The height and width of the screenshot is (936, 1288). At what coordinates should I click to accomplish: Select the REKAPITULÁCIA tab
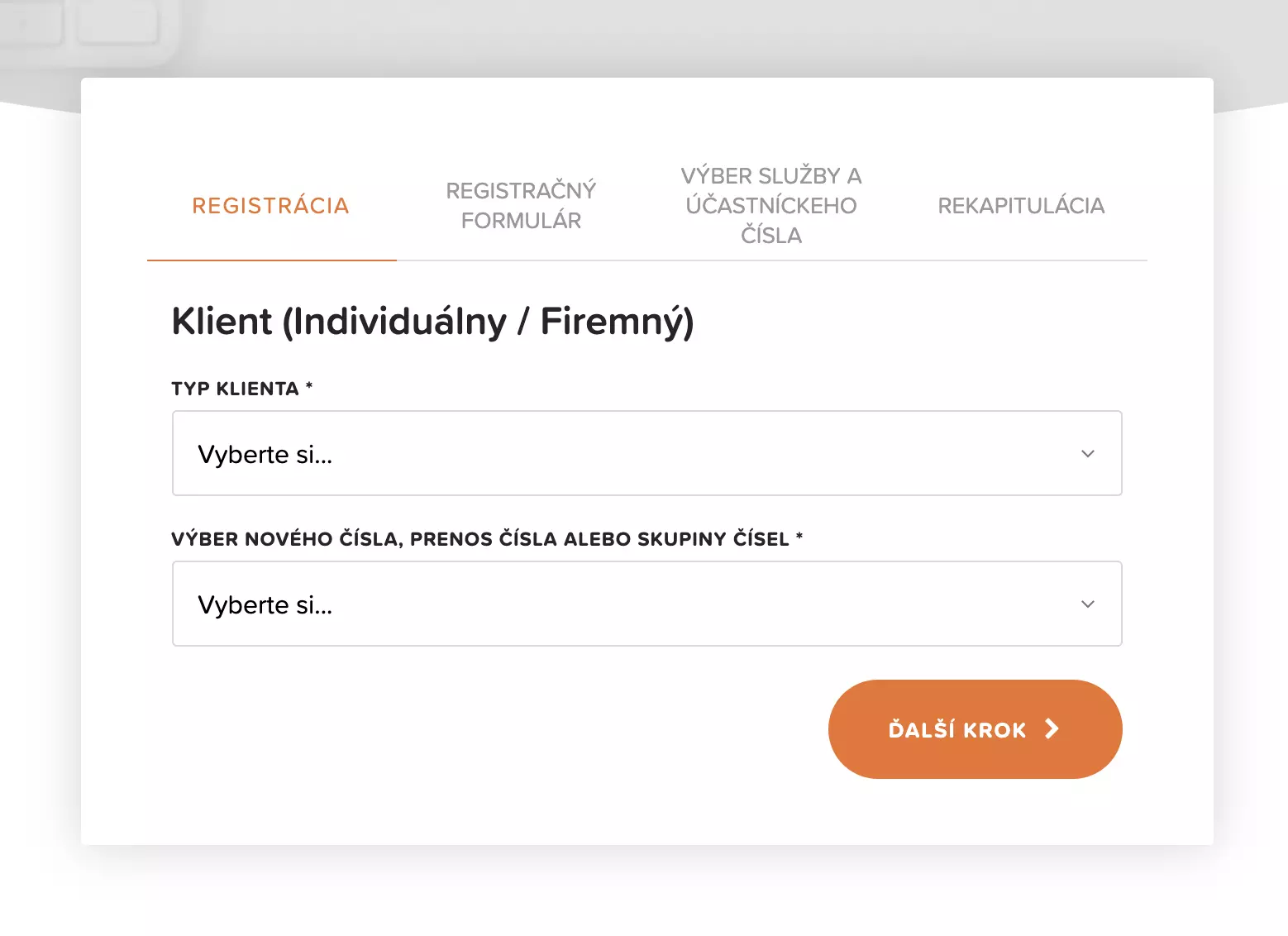pos(1021,205)
